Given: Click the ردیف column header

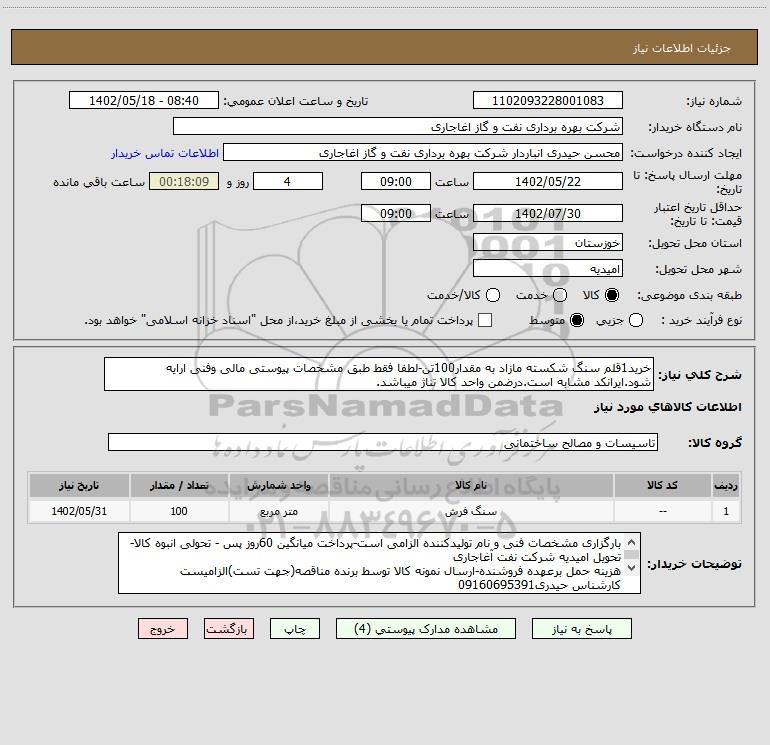Looking at the screenshot, I should pos(726,485).
